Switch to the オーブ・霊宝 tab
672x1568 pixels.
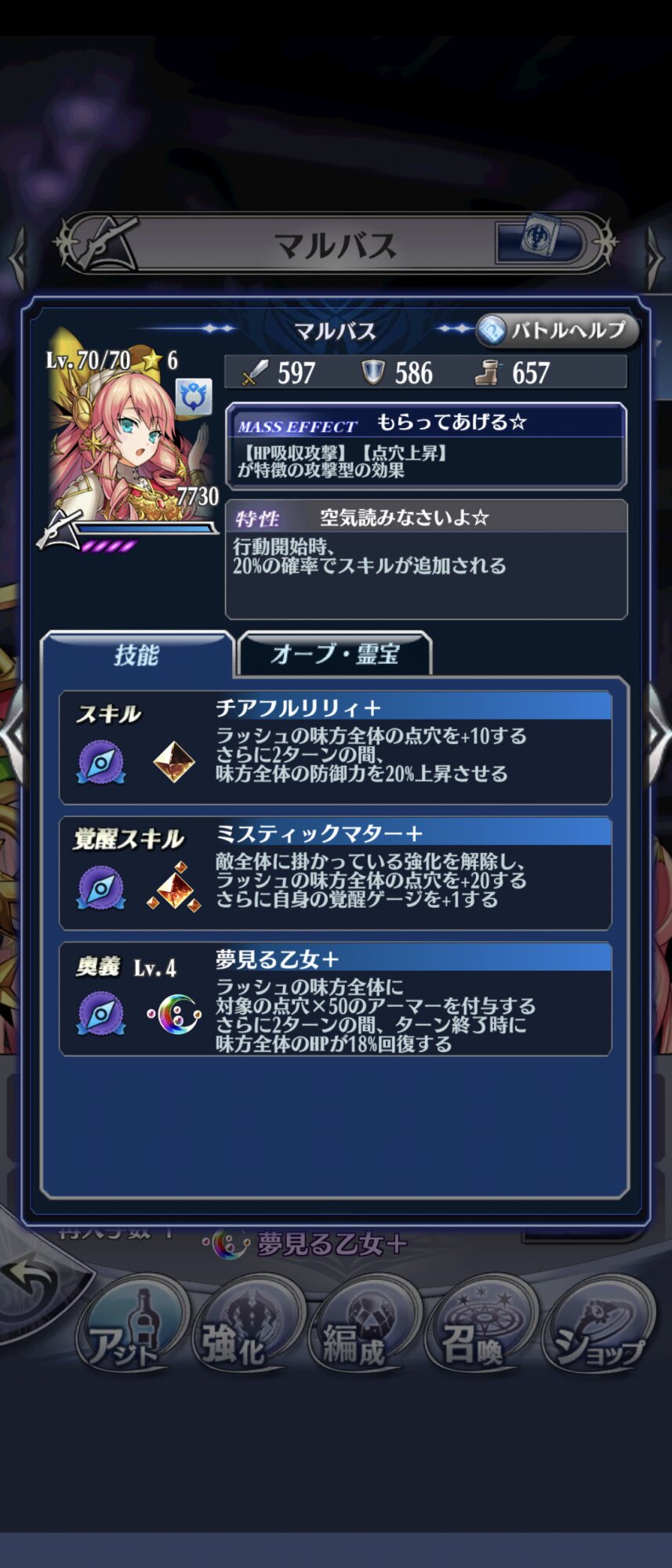click(x=335, y=654)
